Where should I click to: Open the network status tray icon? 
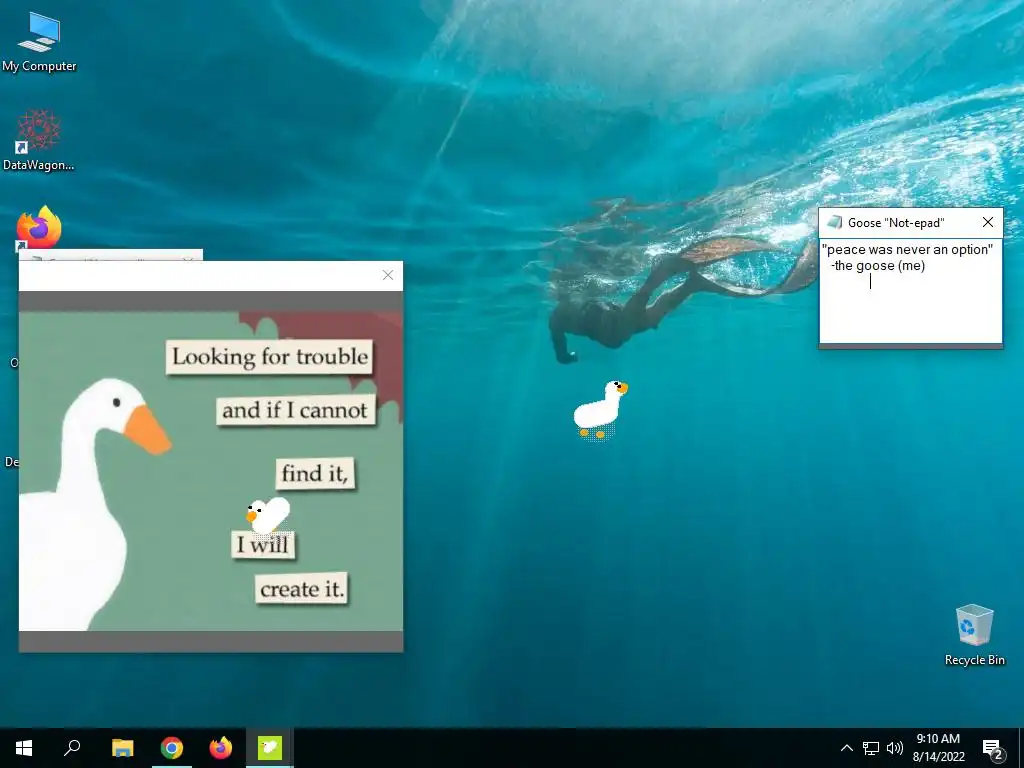point(871,748)
